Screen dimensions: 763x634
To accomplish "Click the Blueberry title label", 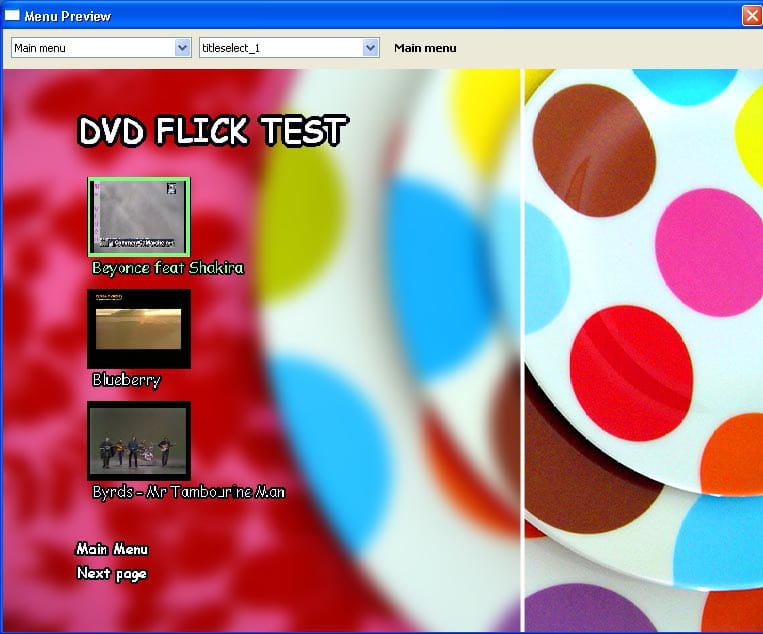I will [x=127, y=380].
